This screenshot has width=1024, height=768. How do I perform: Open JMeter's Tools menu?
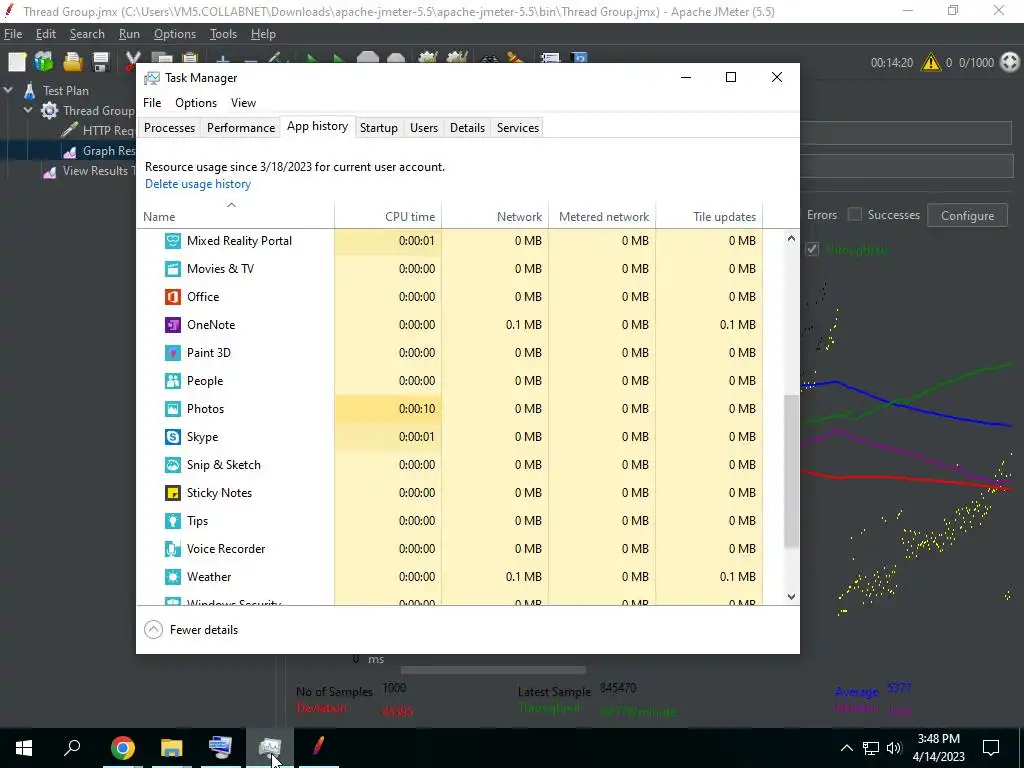click(223, 34)
